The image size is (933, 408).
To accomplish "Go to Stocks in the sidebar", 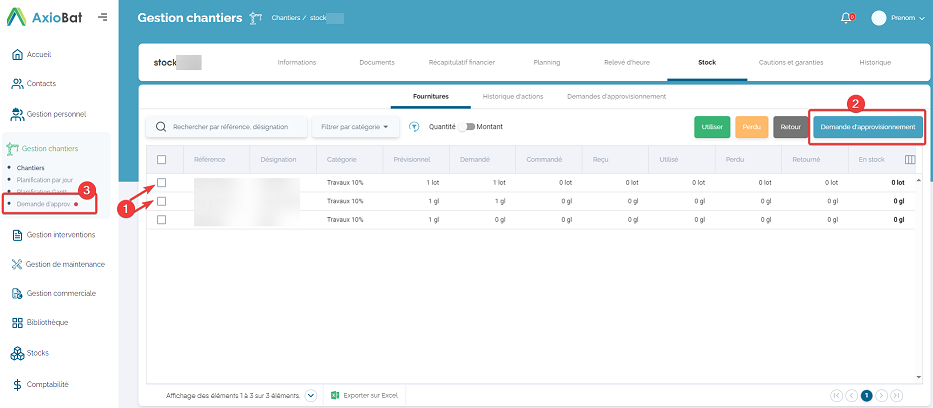I will (36, 353).
